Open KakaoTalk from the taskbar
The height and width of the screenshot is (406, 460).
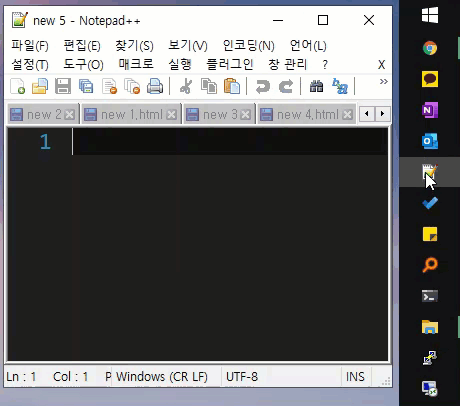point(430,79)
